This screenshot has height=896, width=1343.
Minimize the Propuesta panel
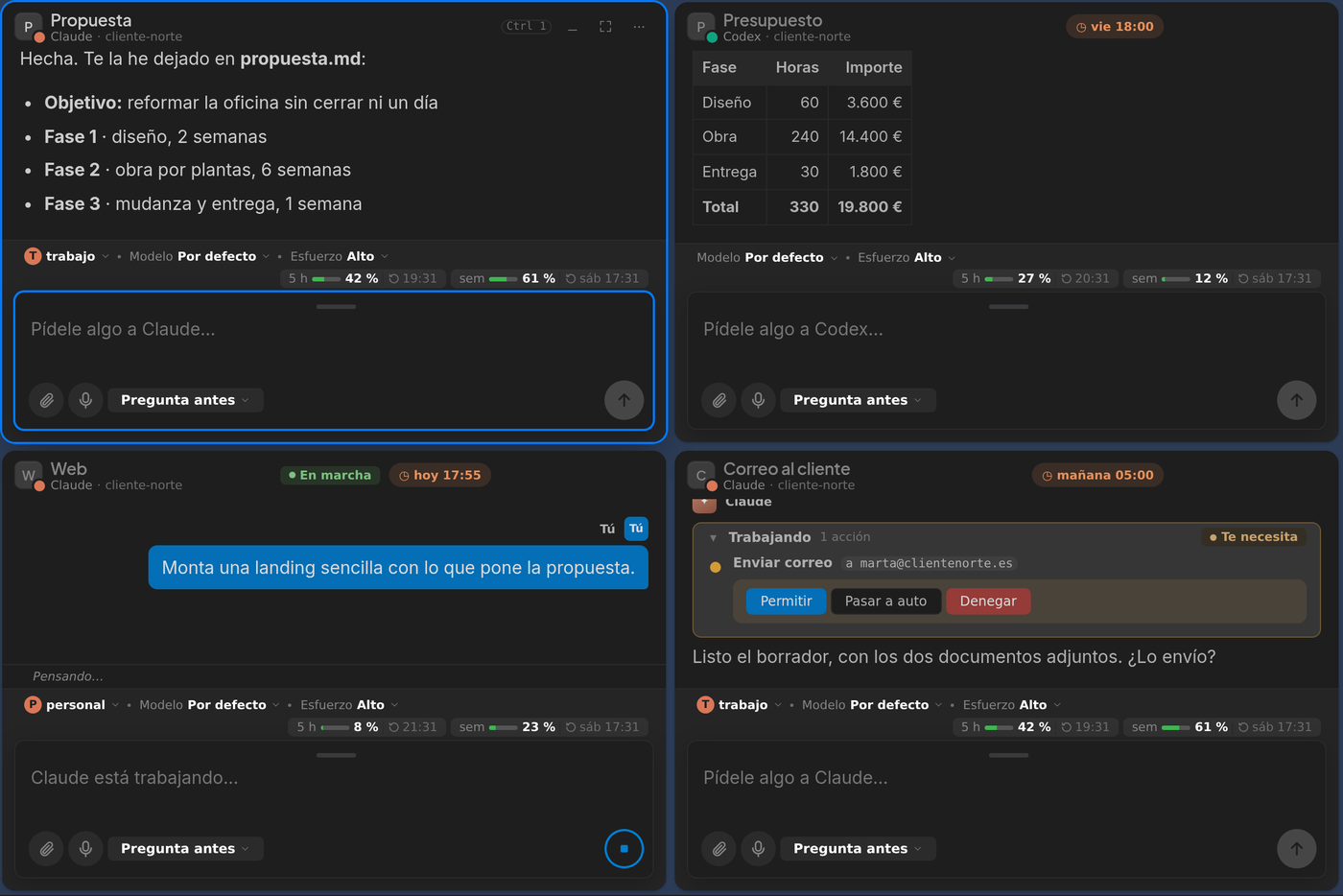[x=572, y=27]
